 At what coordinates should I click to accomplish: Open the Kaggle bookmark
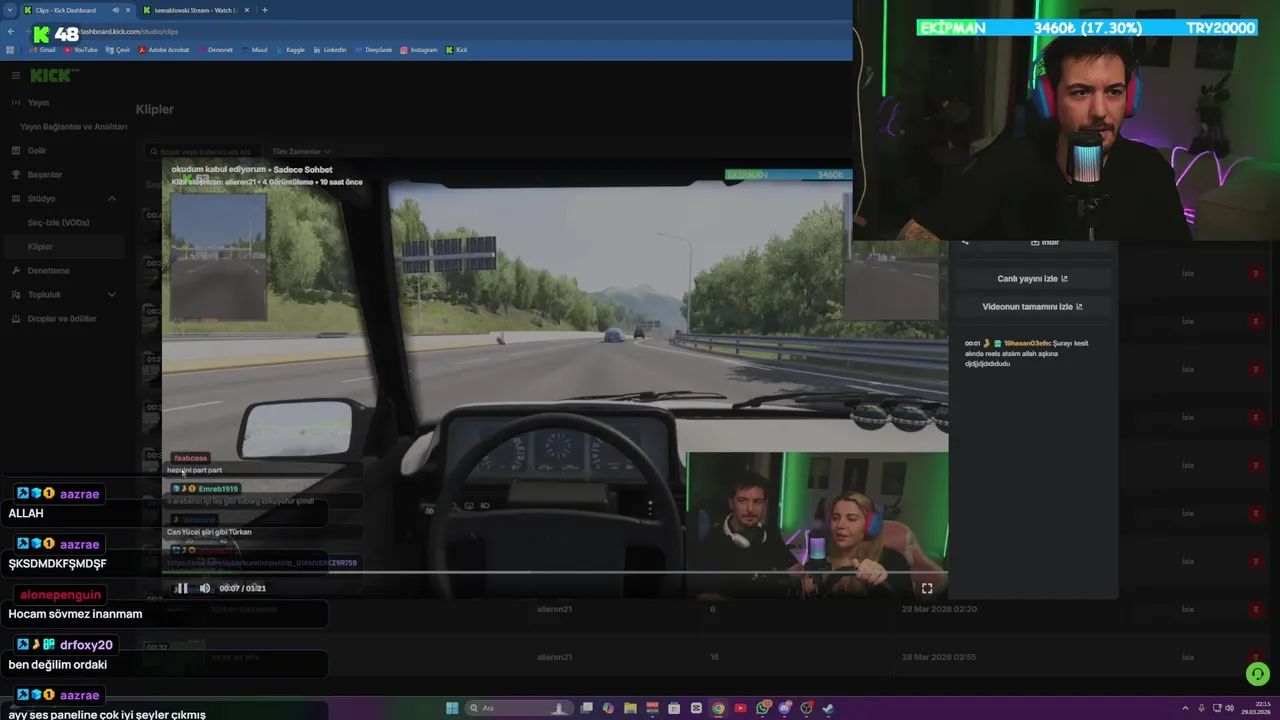(x=290, y=50)
